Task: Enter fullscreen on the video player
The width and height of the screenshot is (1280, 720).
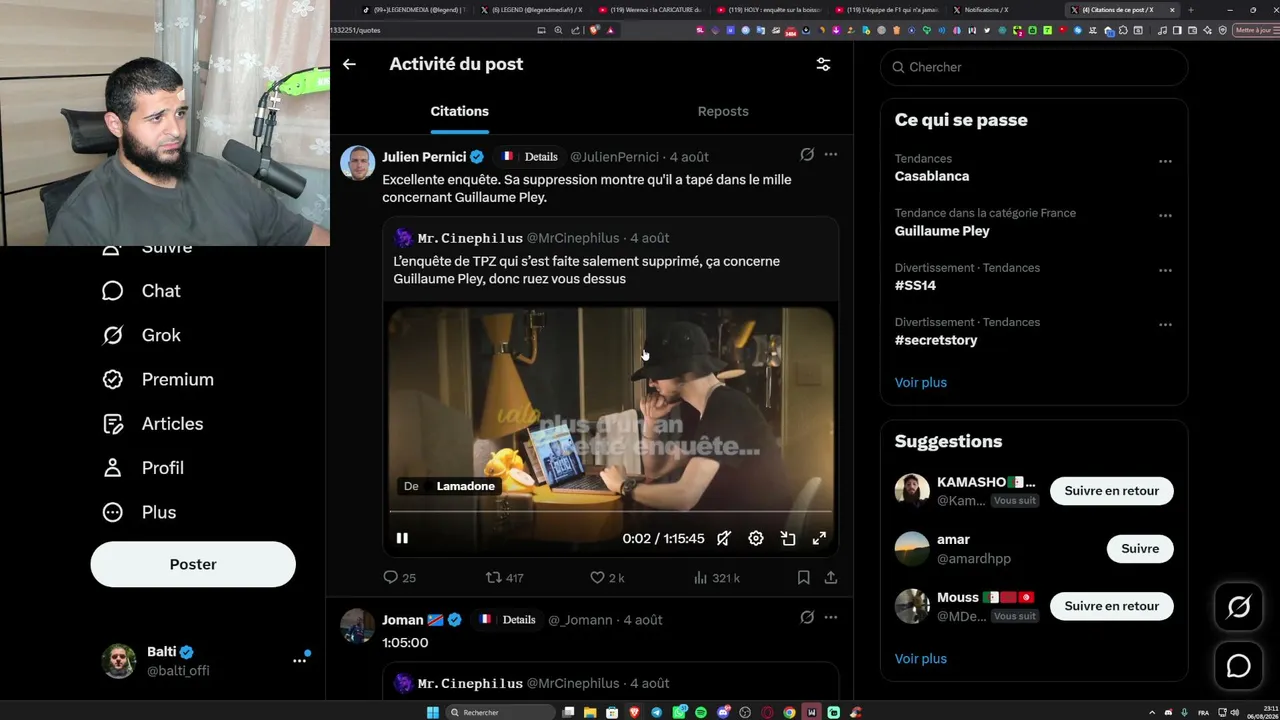Action: coord(819,538)
